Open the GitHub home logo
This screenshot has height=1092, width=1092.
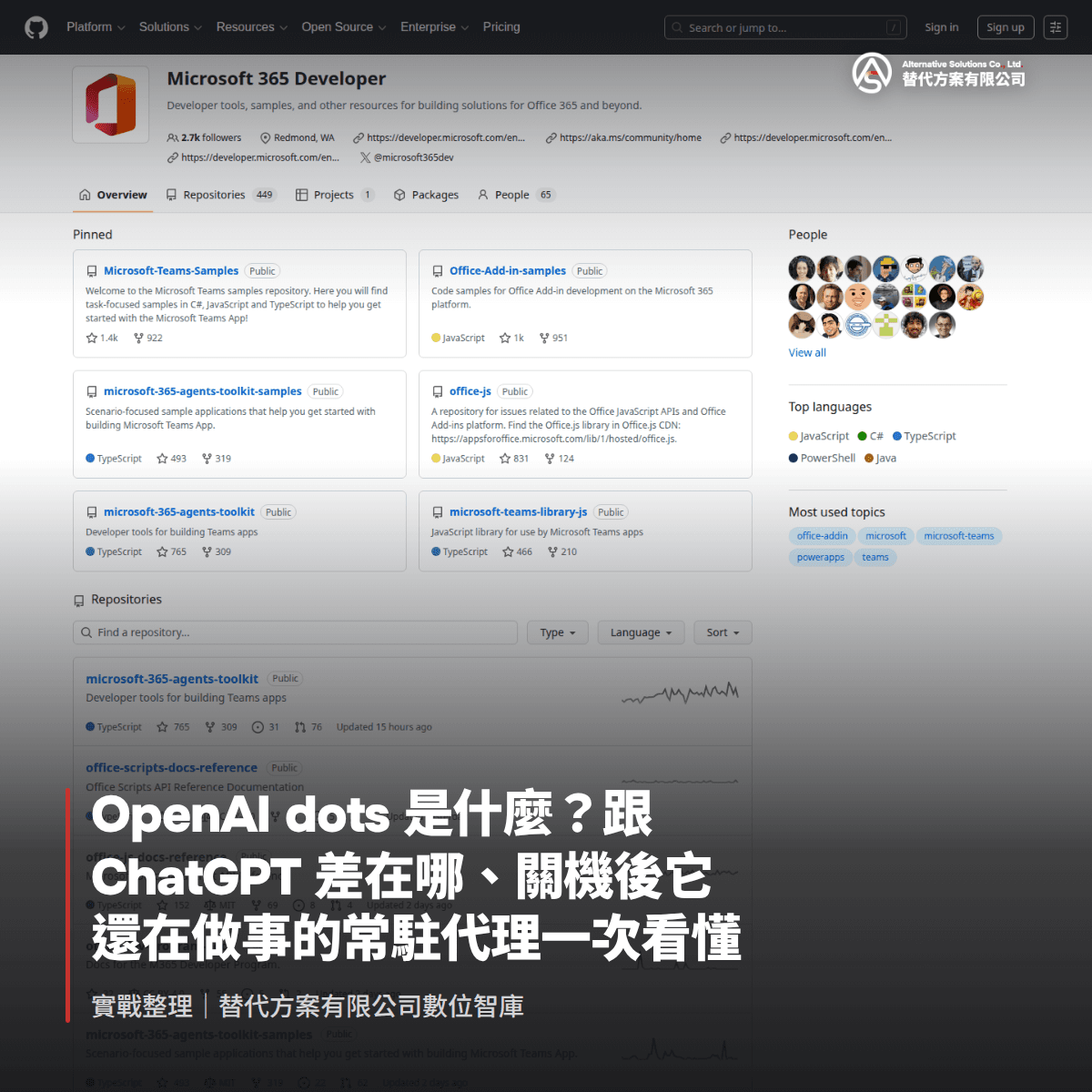click(x=36, y=27)
